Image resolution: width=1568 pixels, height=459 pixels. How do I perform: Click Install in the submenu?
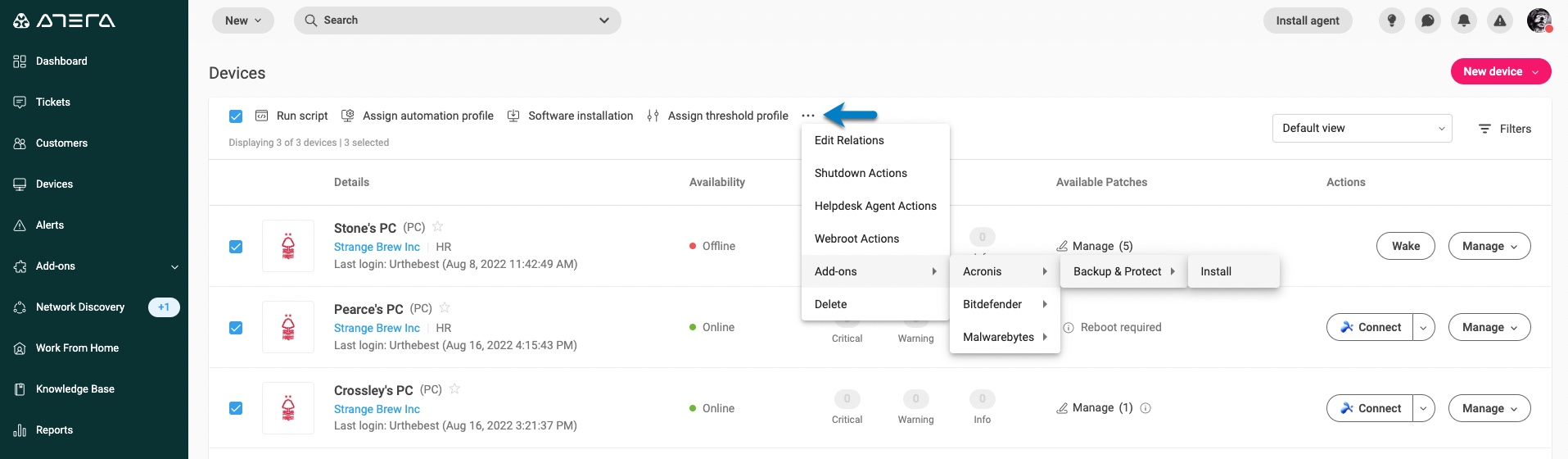pyautogui.click(x=1233, y=271)
